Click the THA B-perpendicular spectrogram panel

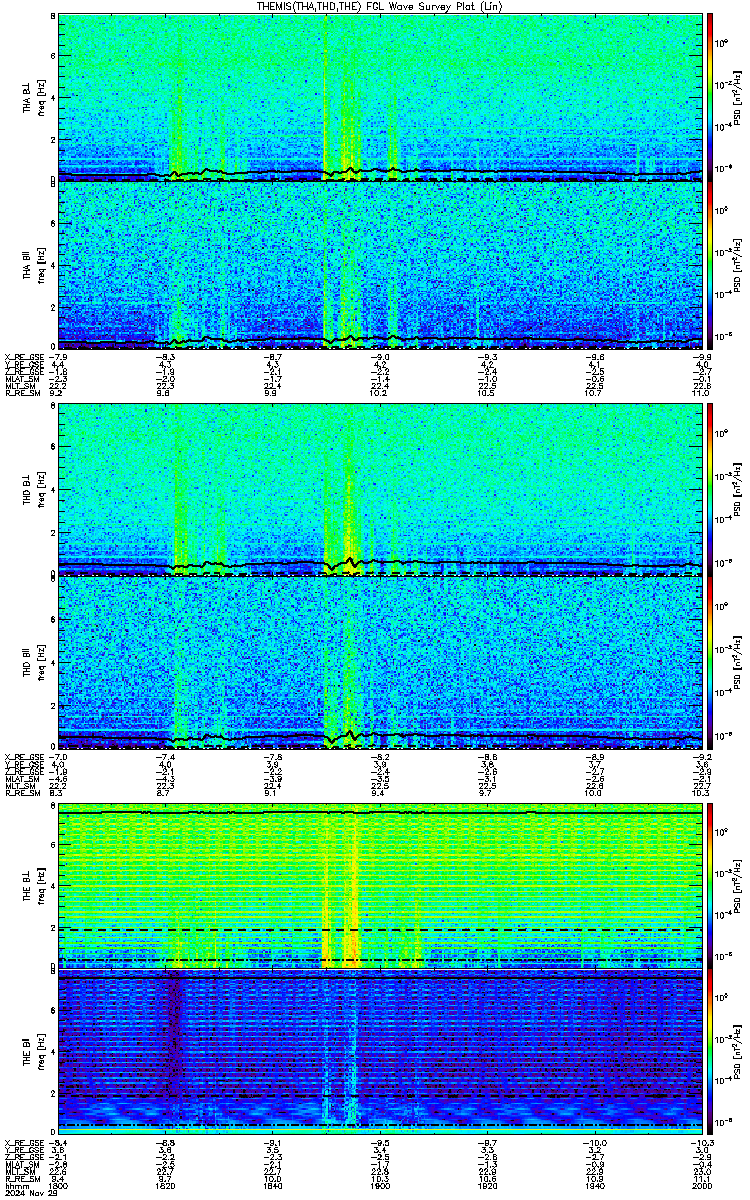380,96
